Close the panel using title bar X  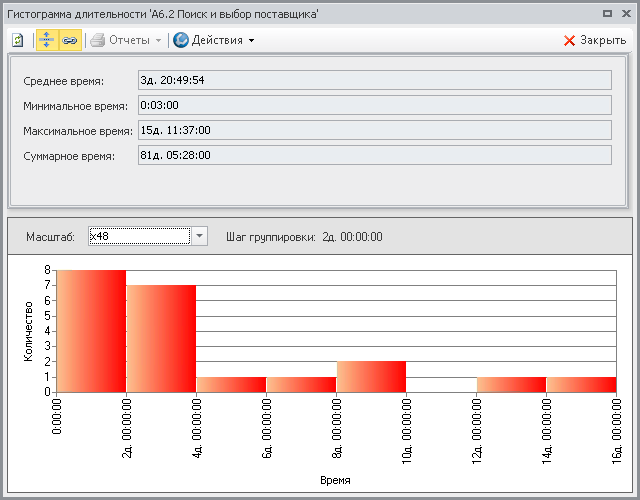click(625, 13)
